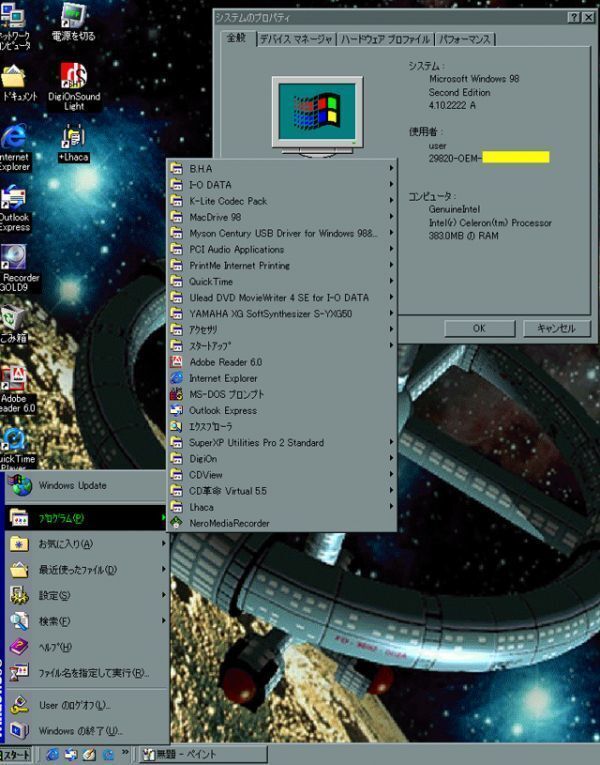Open the DigiOnSound Light desktop icon

(74, 86)
